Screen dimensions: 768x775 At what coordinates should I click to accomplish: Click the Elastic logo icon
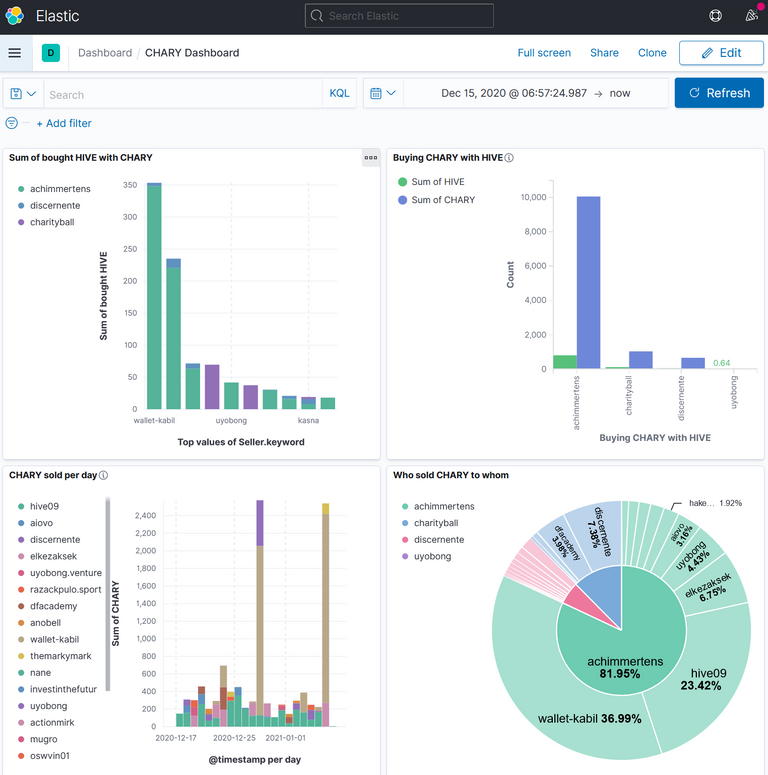[x=15, y=16]
